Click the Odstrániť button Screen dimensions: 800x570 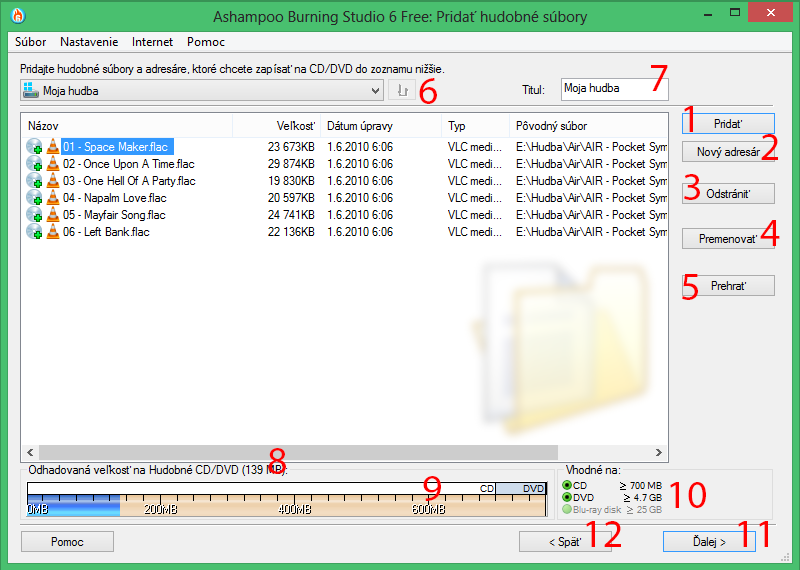coord(728,194)
